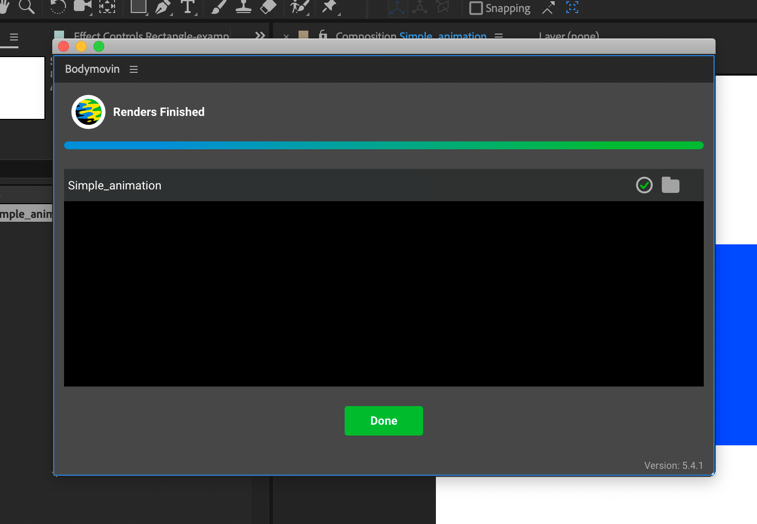Click the render progress bar

tap(383, 146)
